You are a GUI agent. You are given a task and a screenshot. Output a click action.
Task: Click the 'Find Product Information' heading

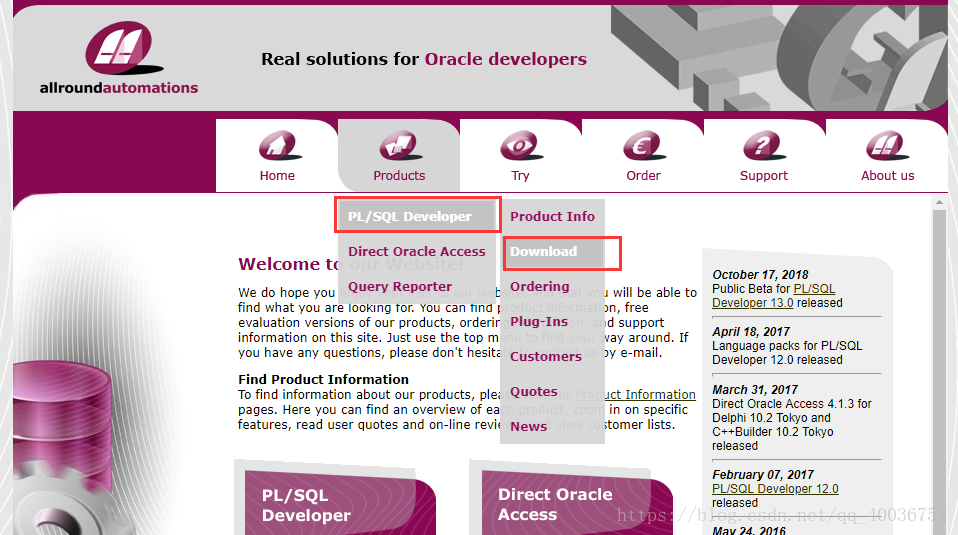[x=323, y=379]
